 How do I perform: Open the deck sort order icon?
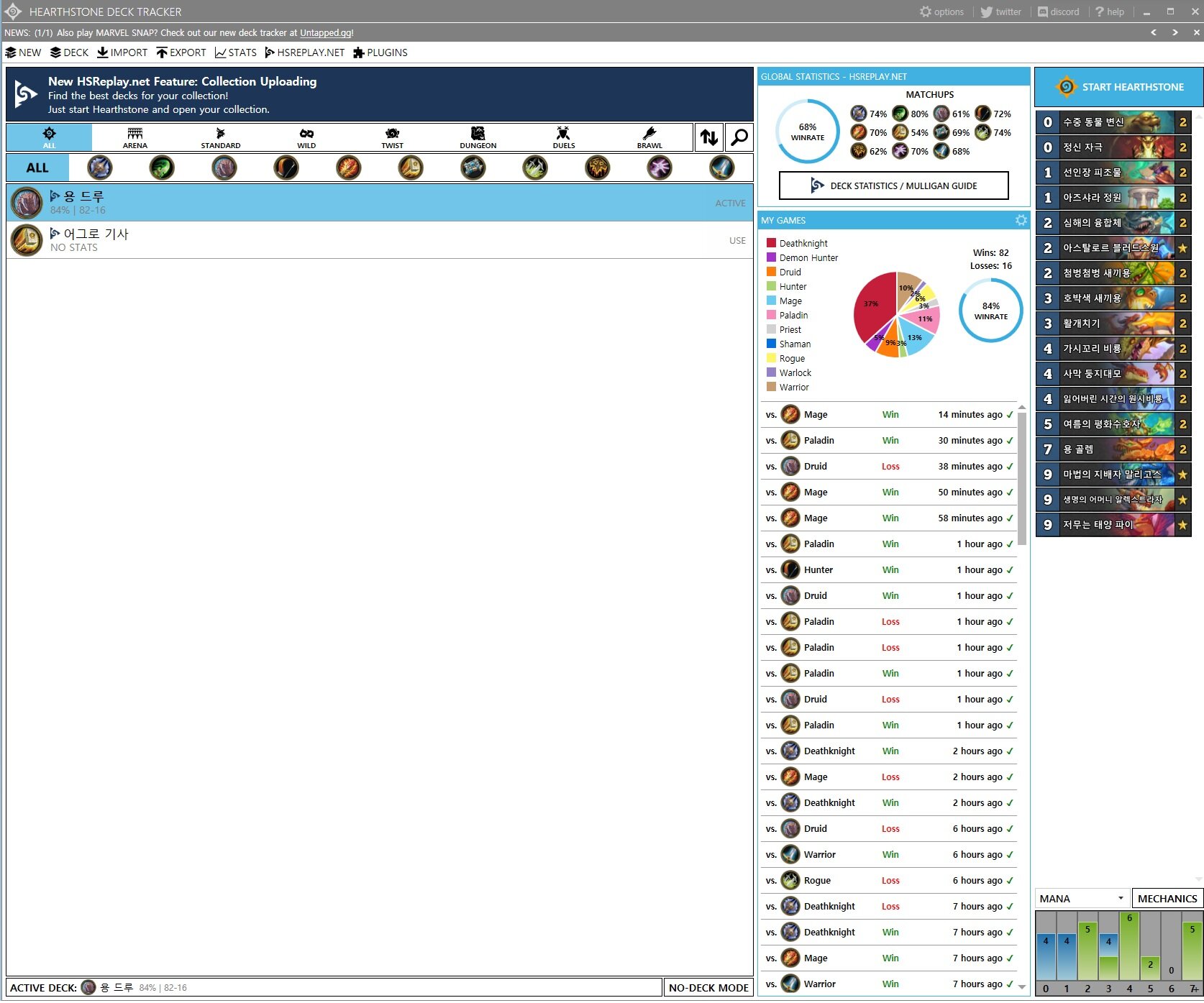pos(709,137)
